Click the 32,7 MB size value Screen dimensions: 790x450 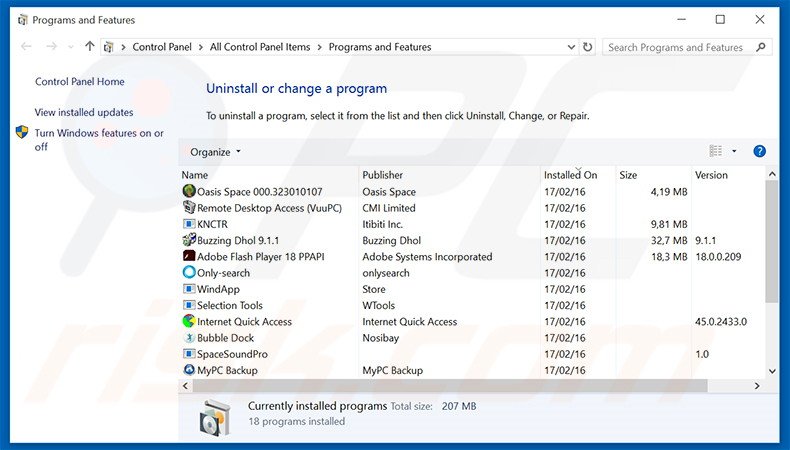tap(669, 240)
